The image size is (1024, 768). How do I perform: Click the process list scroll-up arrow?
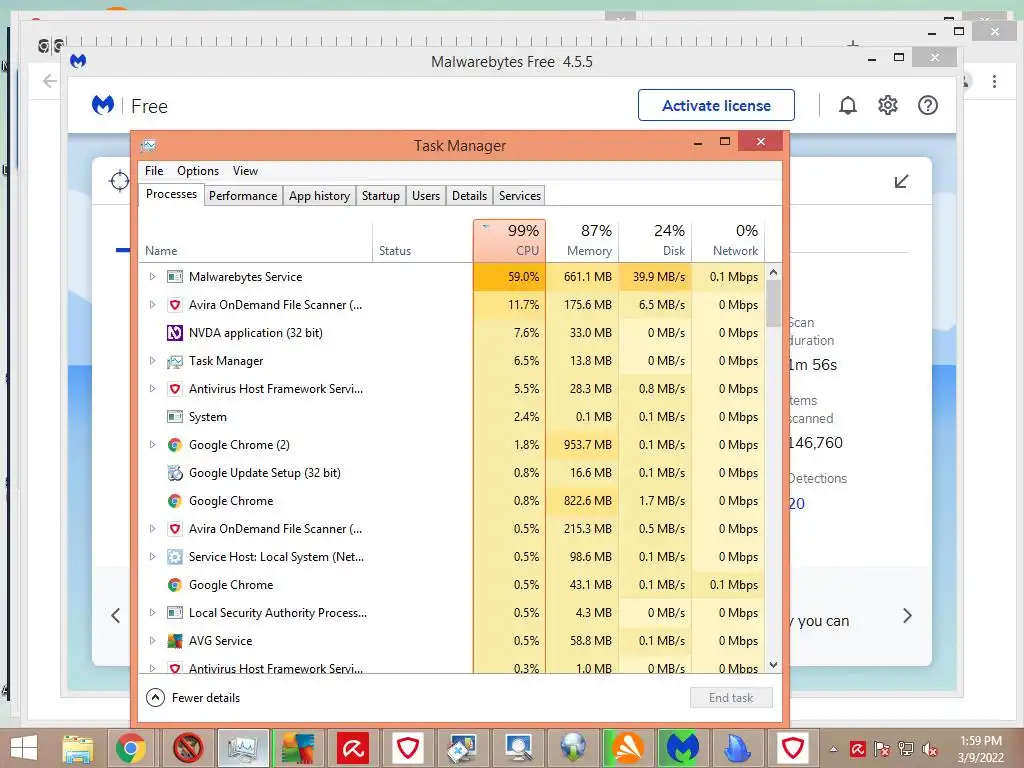coord(773,272)
